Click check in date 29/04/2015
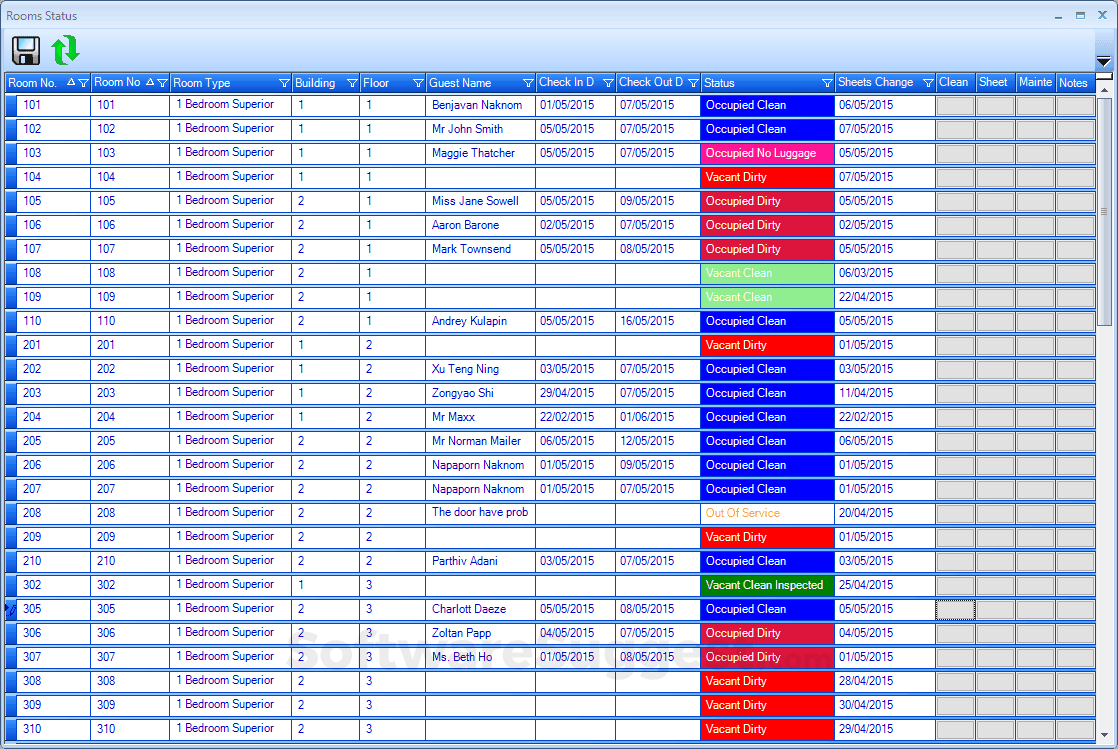The height and width of the screenshot is (749, 1118). [567, 394]
